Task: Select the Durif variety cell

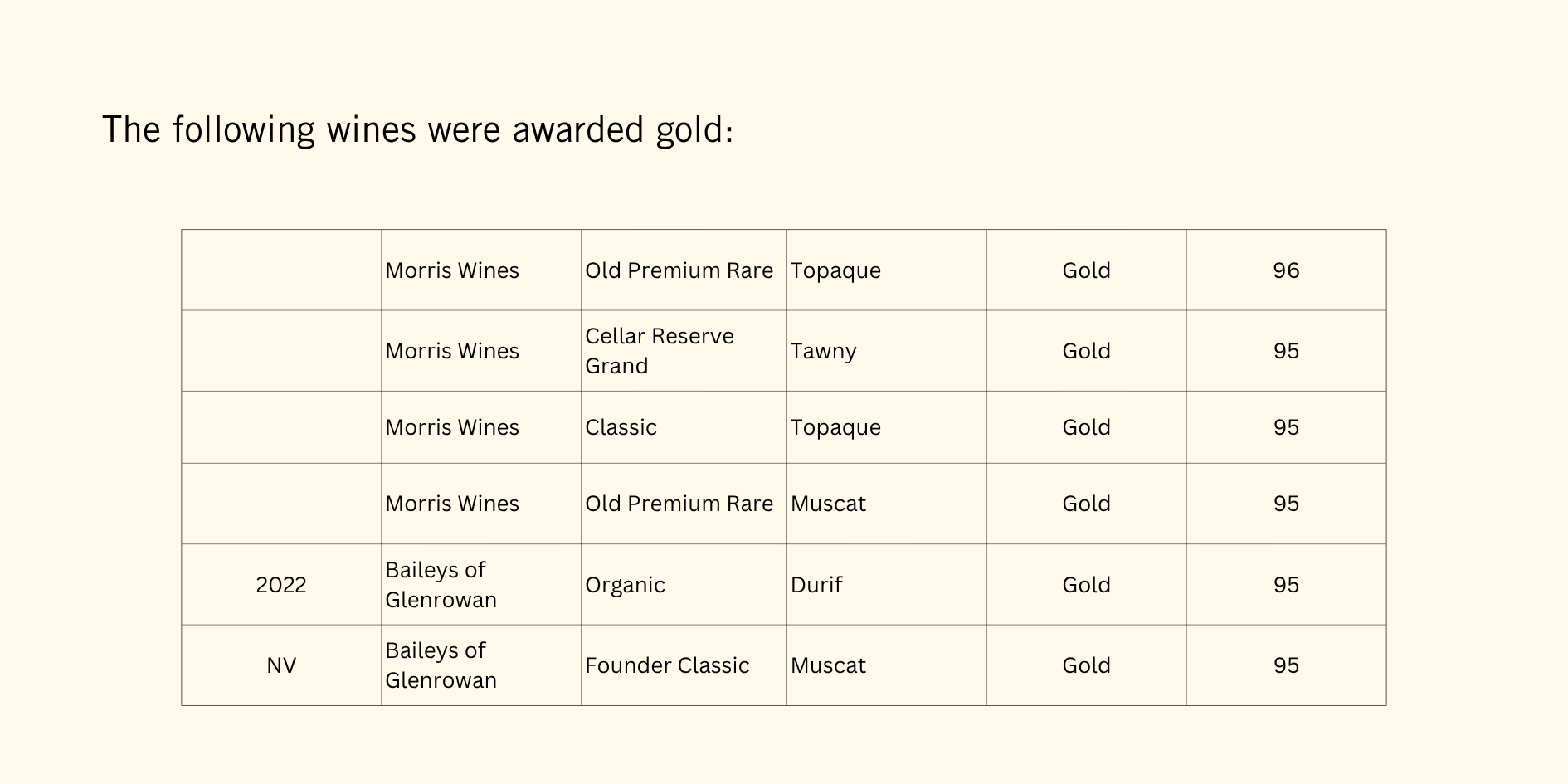Action: point(886,585)
